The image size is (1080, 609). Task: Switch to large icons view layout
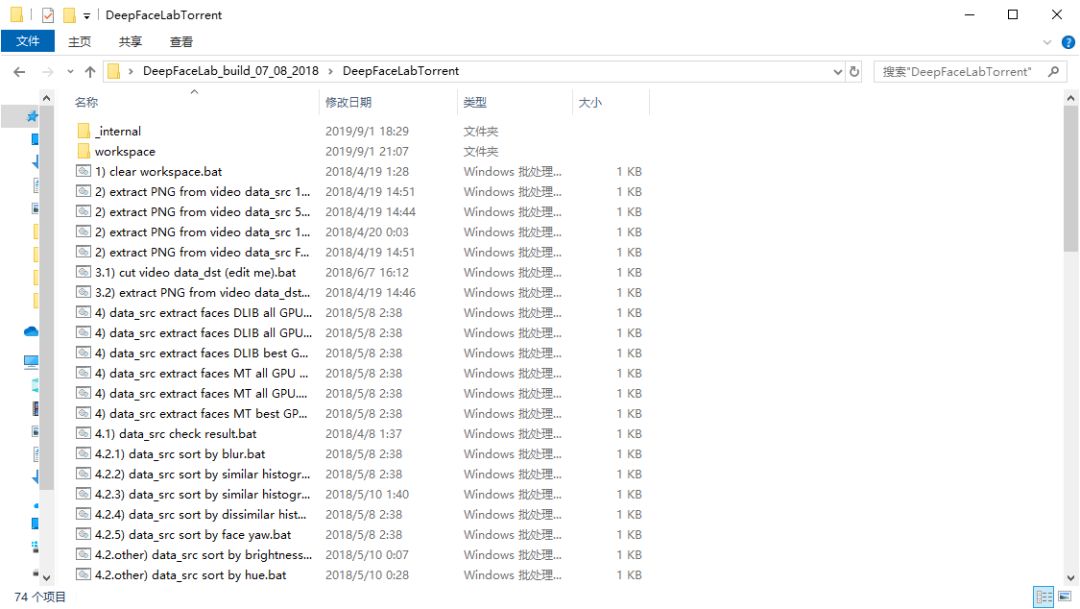(x=1065, y=597)
